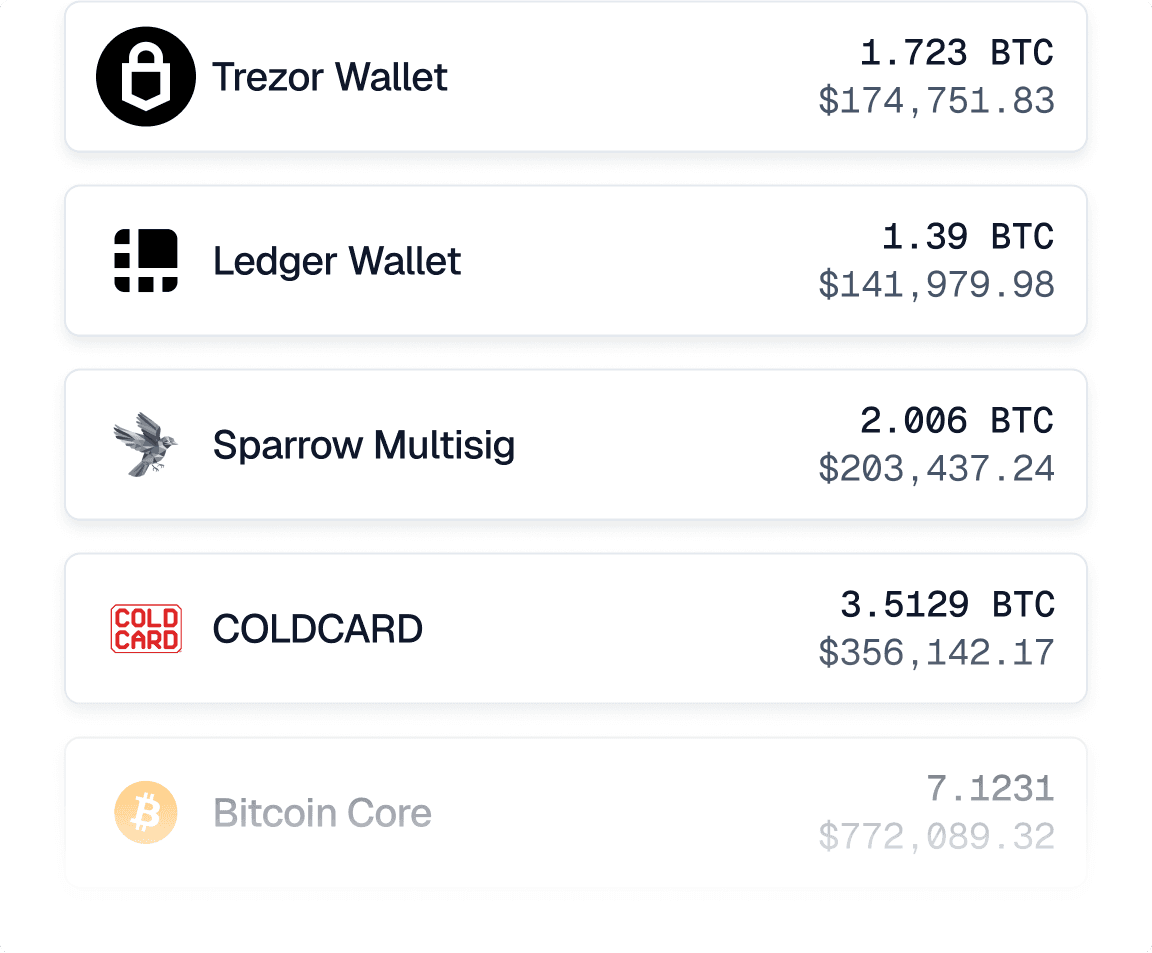This screenshot has height=953, width=1152.
Task: Select the COLDCARD wallet name text
Action: point(317,629)
